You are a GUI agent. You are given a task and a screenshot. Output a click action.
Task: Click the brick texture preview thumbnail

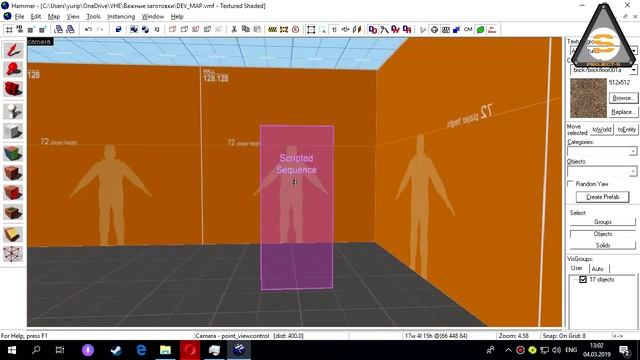(588, 98)
